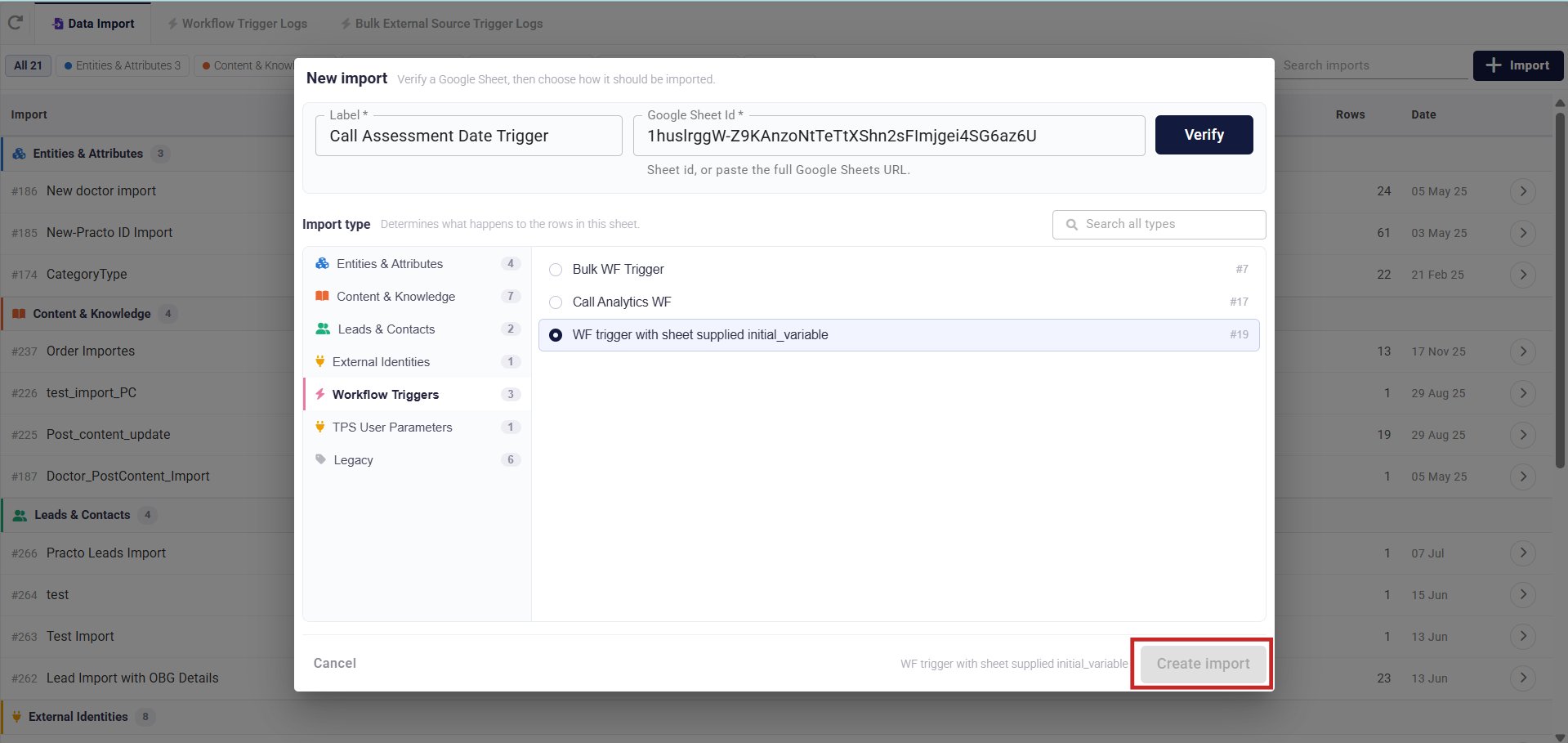Click the refresh icon in the top bar
This screenshot has width=1568, height=743.
(x=15, y=23)
